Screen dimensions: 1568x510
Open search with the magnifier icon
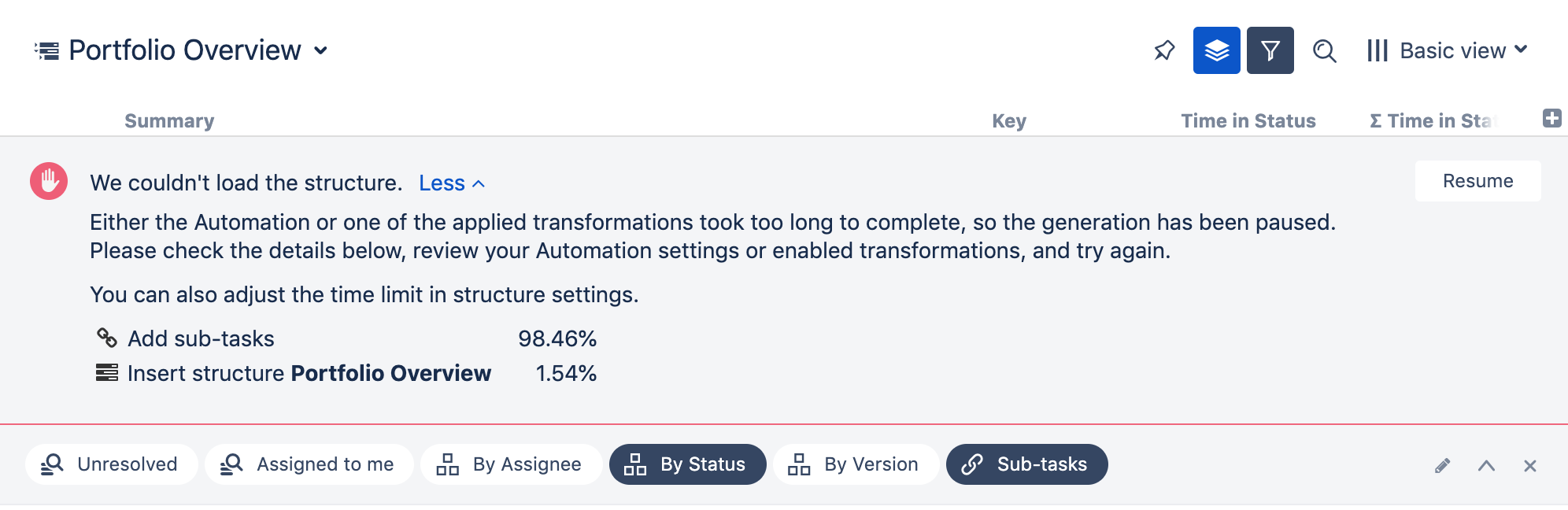click(x=1324, y=51)
